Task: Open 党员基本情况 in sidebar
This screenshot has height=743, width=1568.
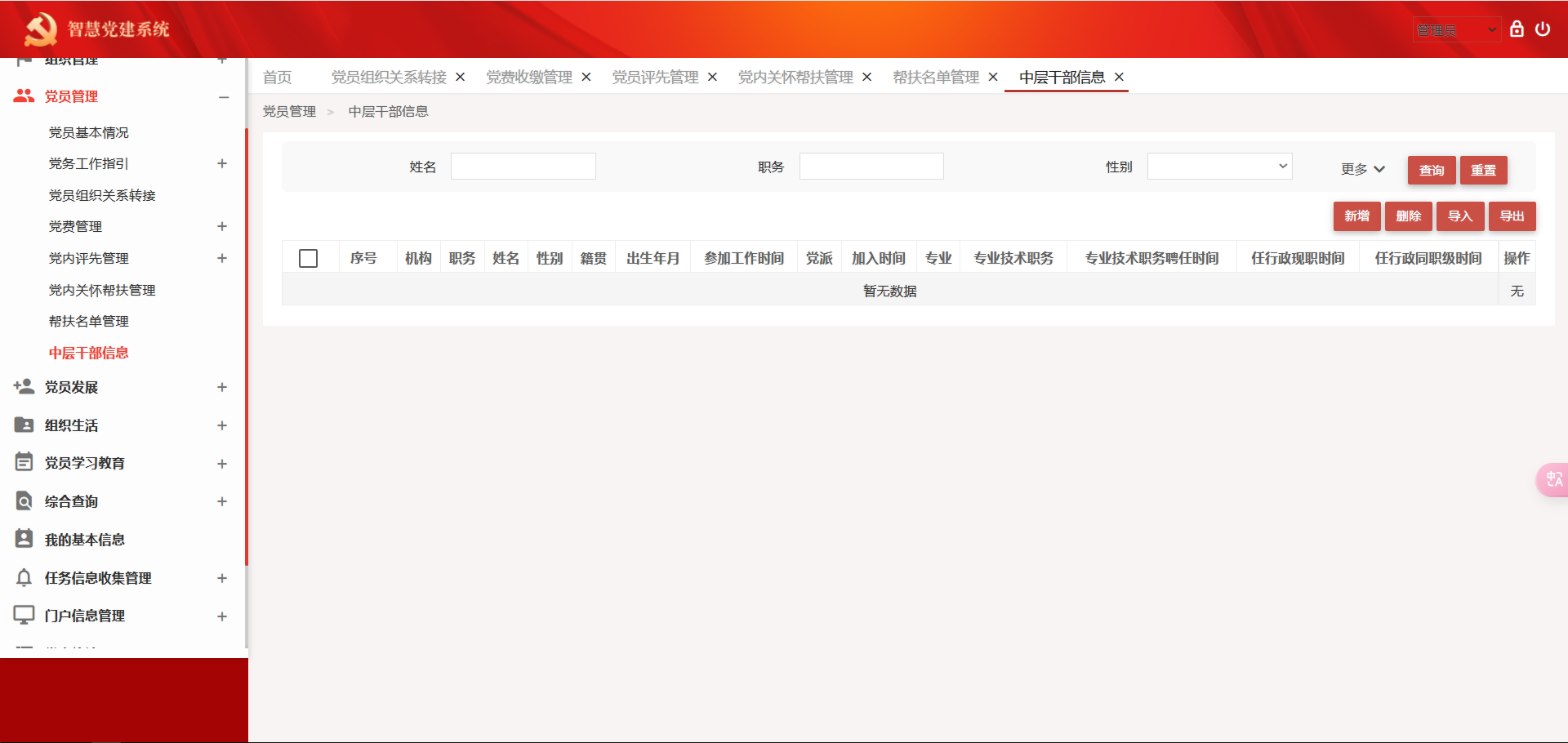Action: pyautogui.click(x=89, y=132)
